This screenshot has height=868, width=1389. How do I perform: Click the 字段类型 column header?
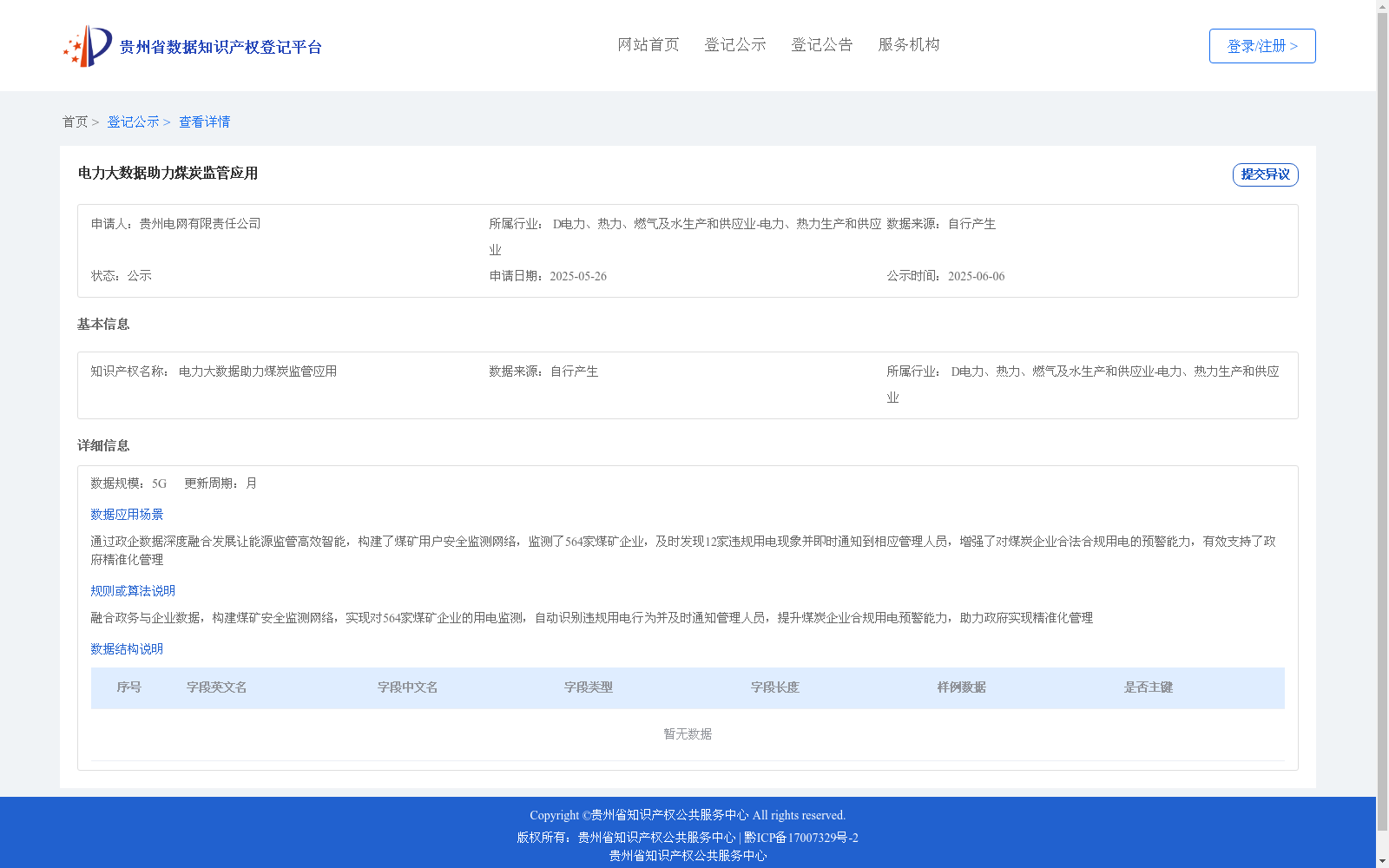tap(588, 687)
